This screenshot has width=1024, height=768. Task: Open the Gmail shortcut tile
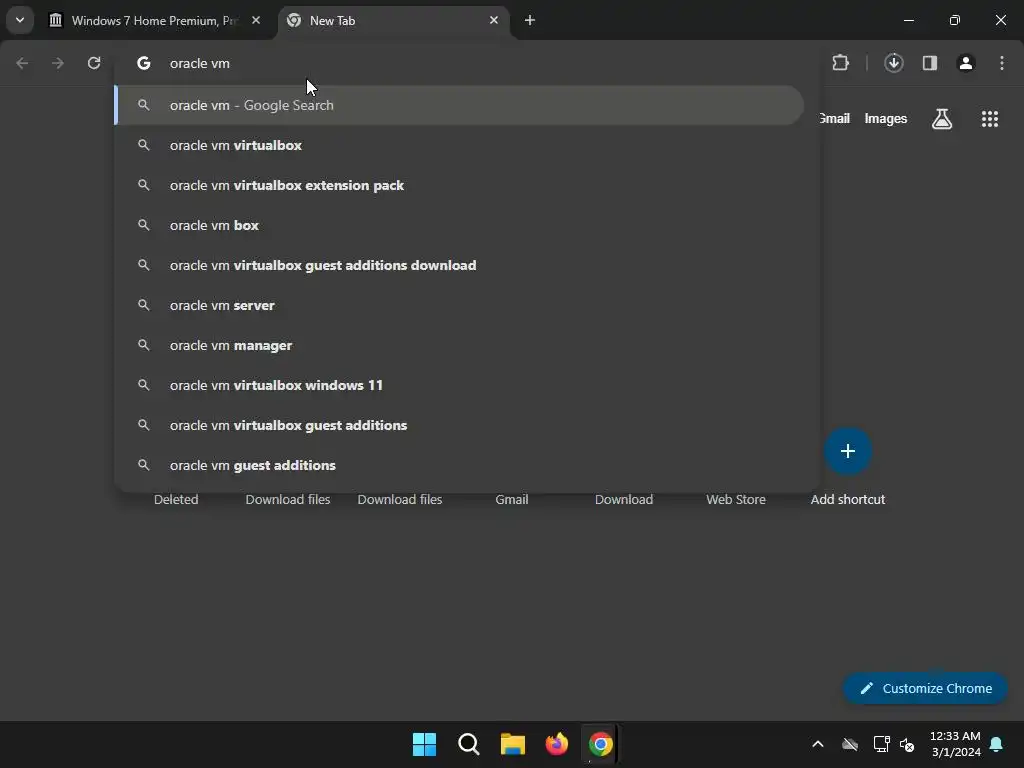tap(511, 499)
